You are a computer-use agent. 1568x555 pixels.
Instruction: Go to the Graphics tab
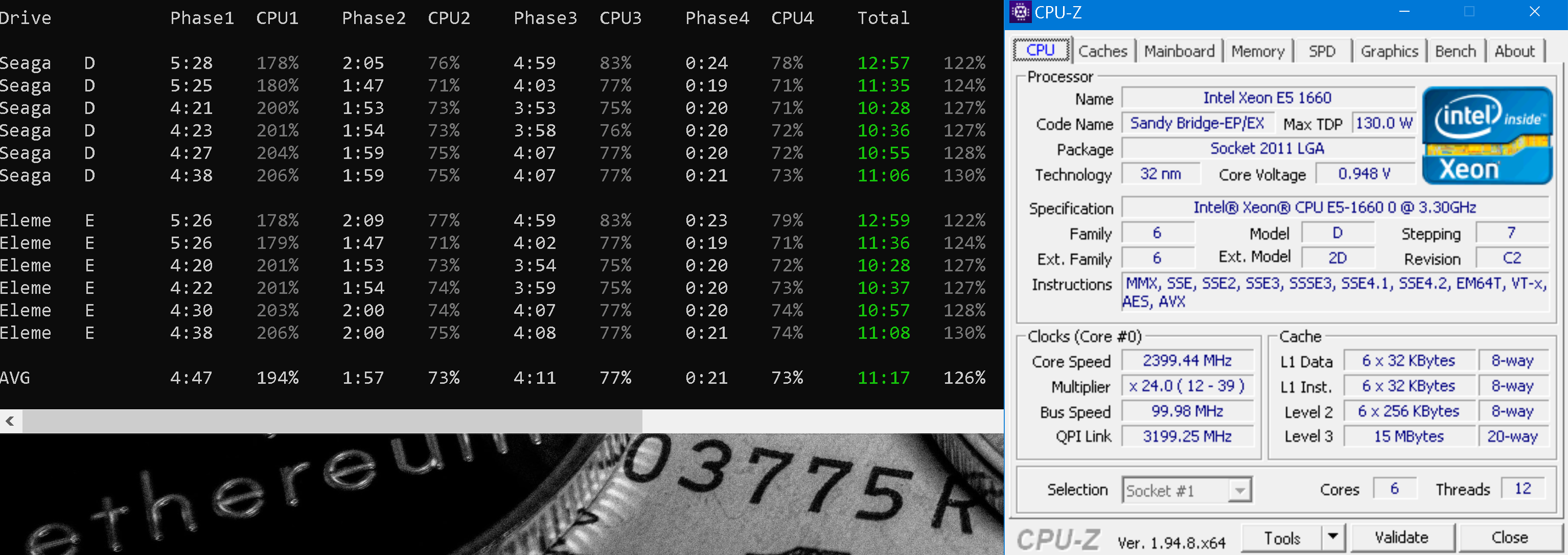(1389, 51)
